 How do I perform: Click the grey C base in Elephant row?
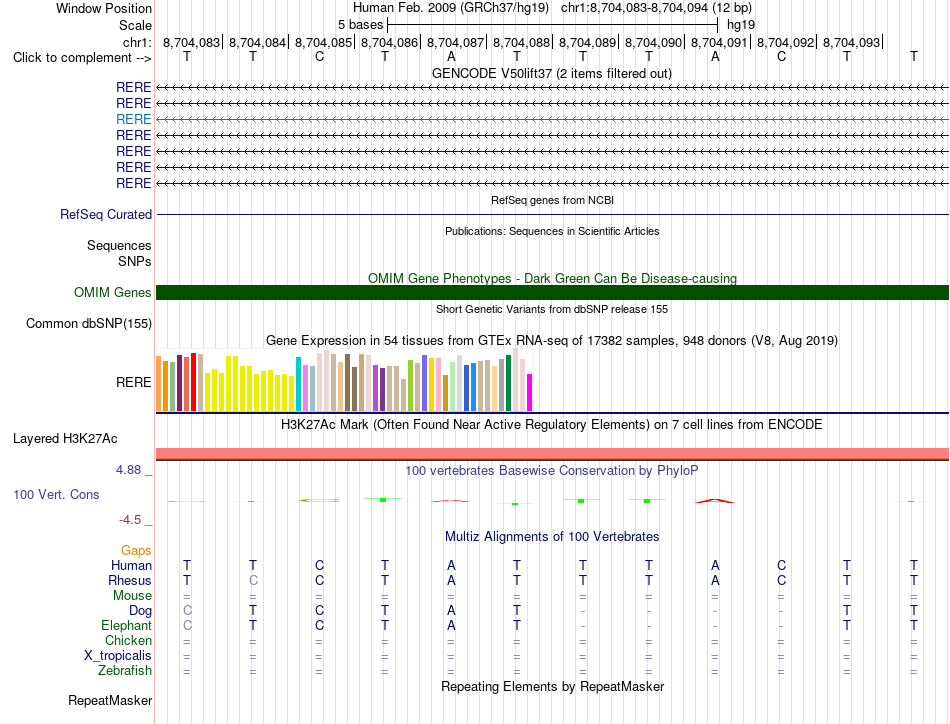[187, 625]
